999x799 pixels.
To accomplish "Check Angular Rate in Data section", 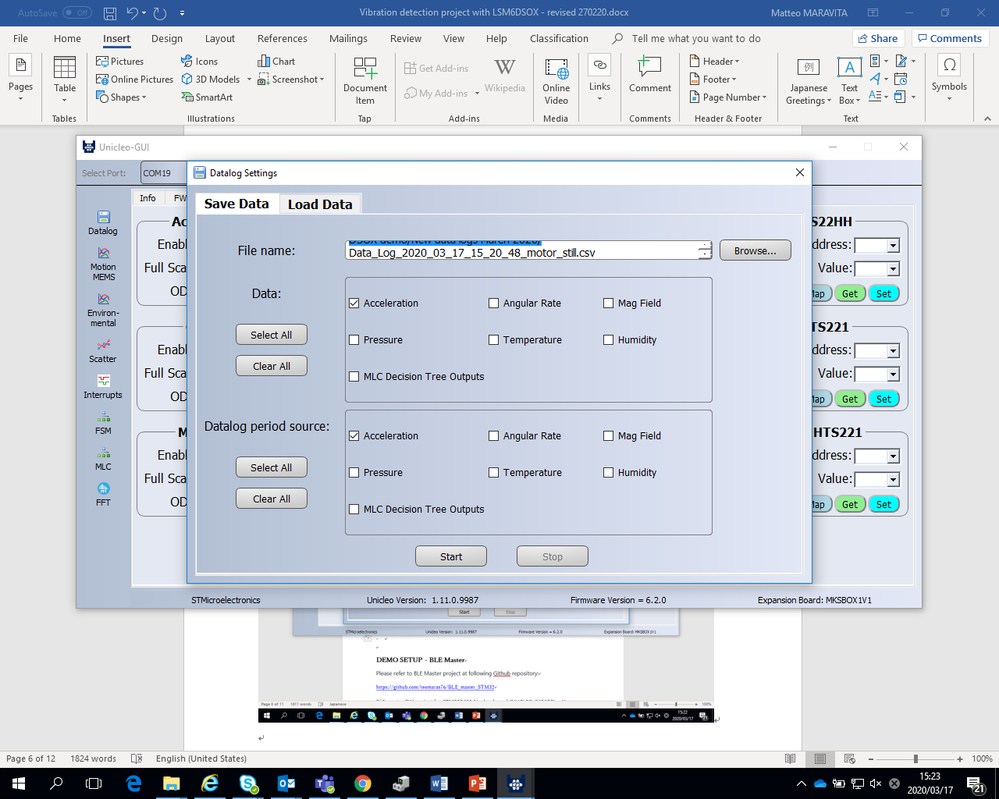I will (494, 303).
